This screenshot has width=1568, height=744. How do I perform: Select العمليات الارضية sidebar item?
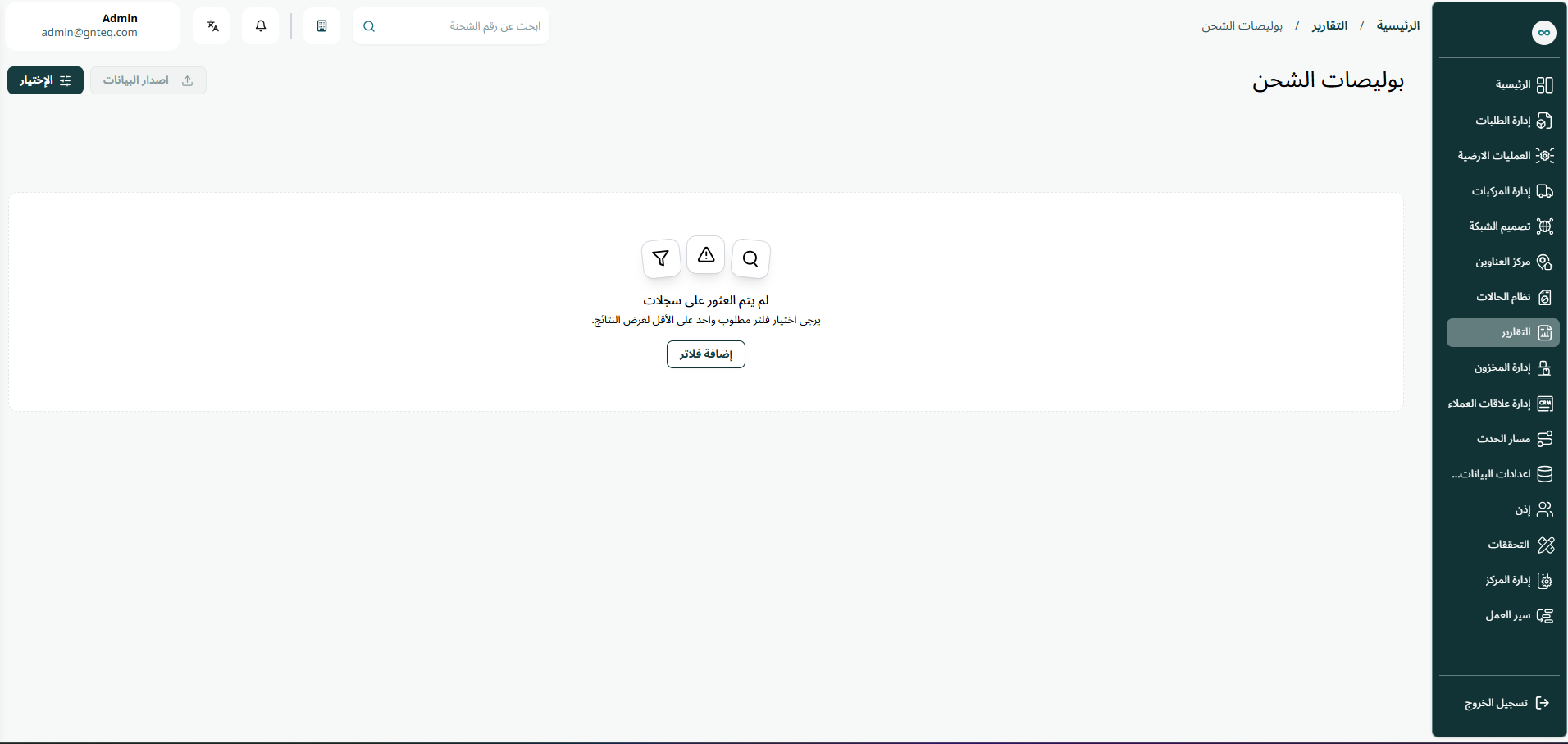click(x=1502, y=156)
